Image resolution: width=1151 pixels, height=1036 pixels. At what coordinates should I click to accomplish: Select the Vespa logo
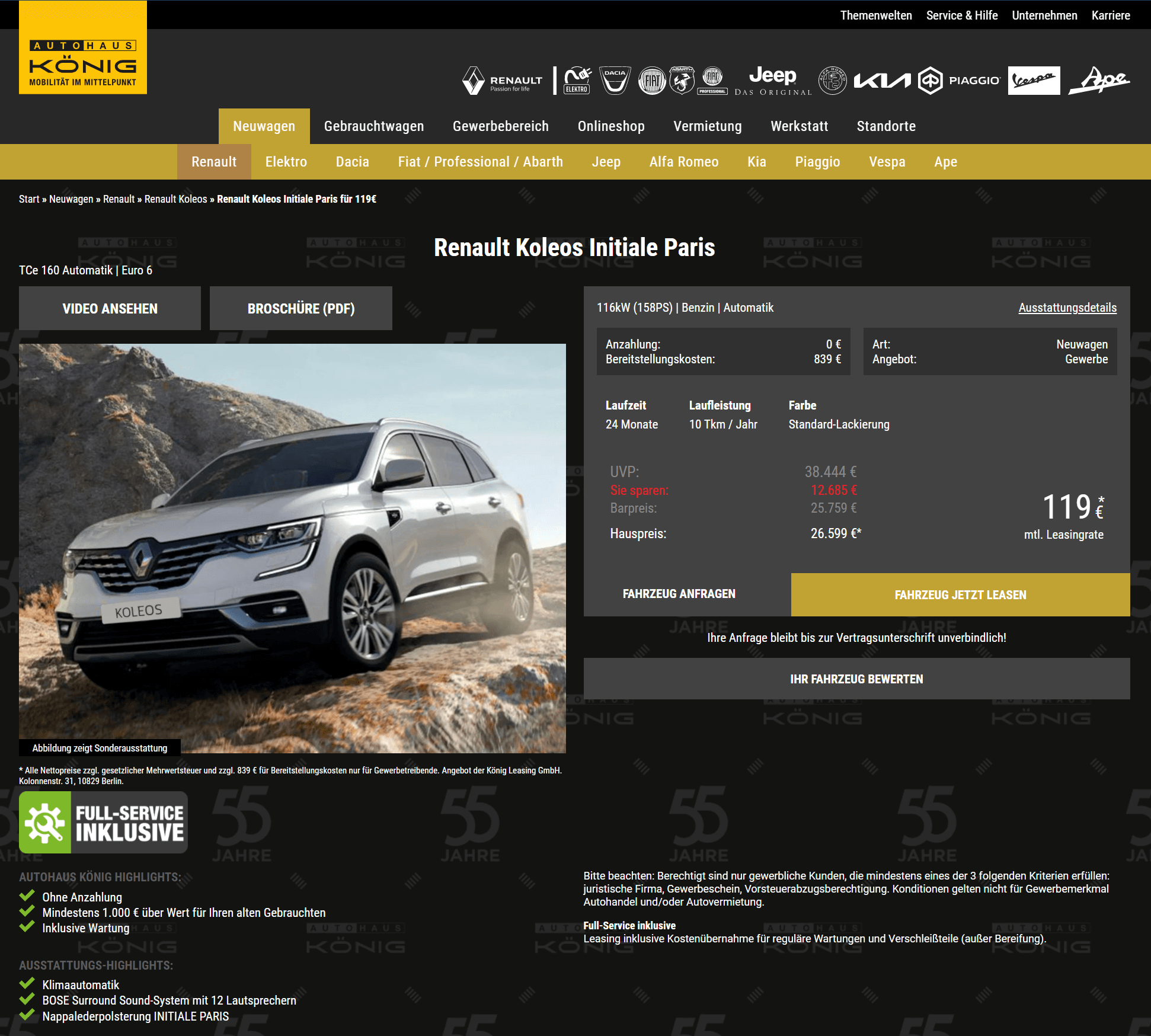[1034, 81]
